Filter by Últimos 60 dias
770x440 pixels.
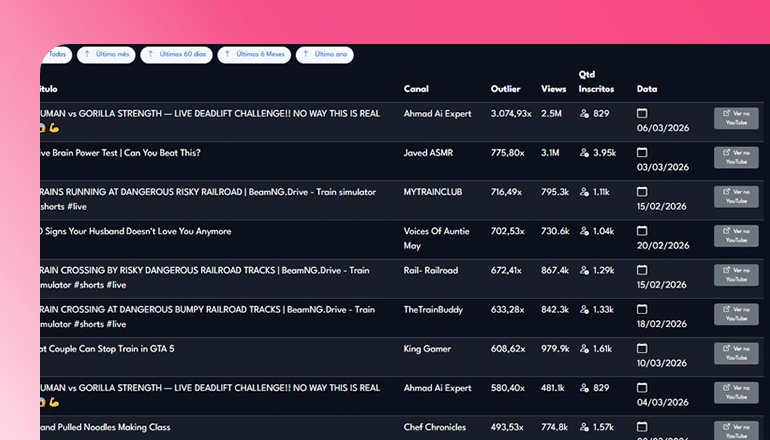click(x=176, y=55)
